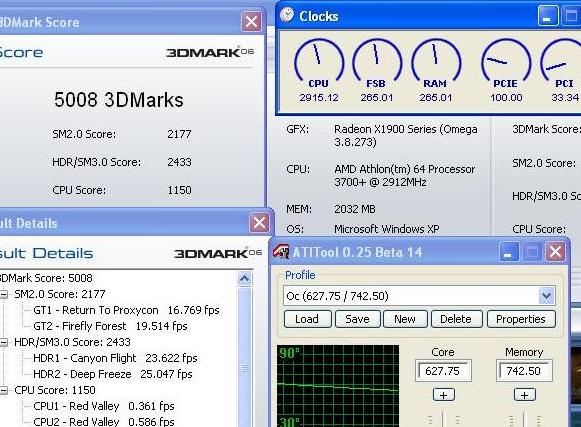The image size is (581, 427).
Task: Click the 3DMark06 logo in Score window
Action: point(210,52)
